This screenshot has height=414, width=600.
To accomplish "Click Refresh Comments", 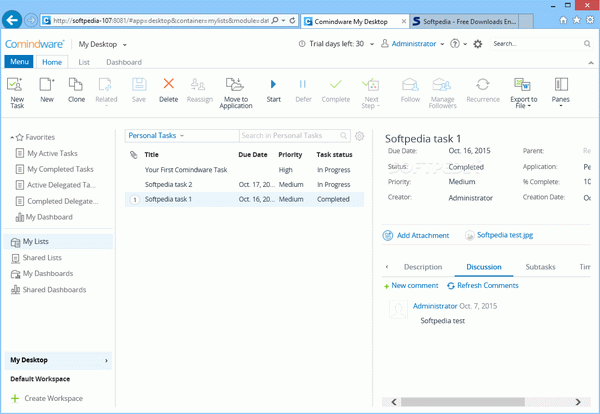I will click(483, 286).
